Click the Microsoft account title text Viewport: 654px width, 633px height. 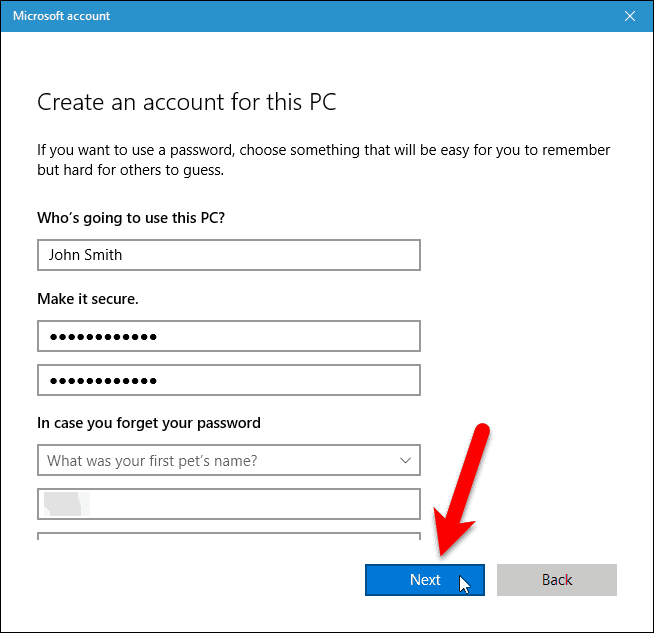(x=61, y=16)
